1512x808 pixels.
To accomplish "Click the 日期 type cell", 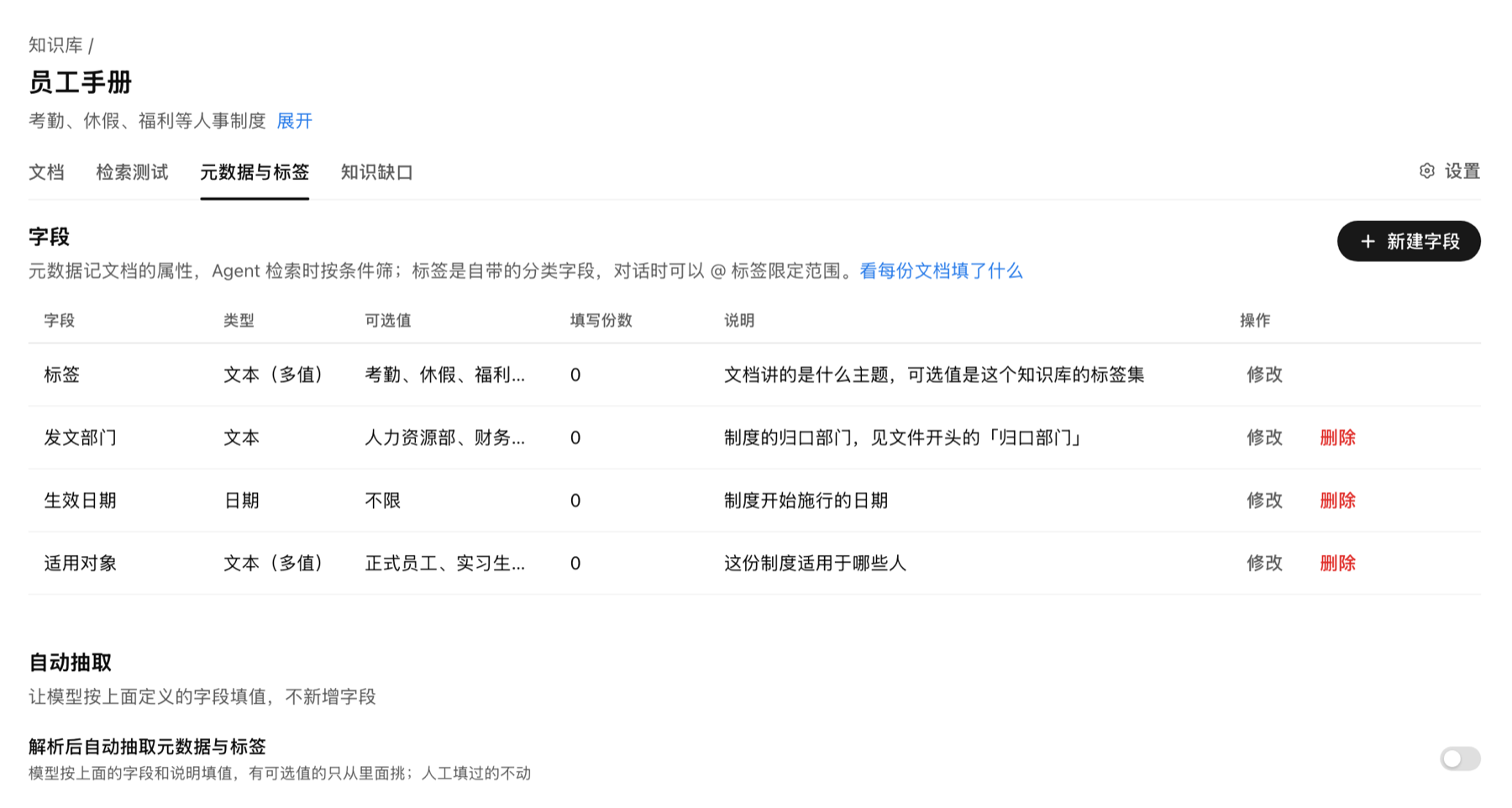I will pyautogui.click(x=242, y=501).
